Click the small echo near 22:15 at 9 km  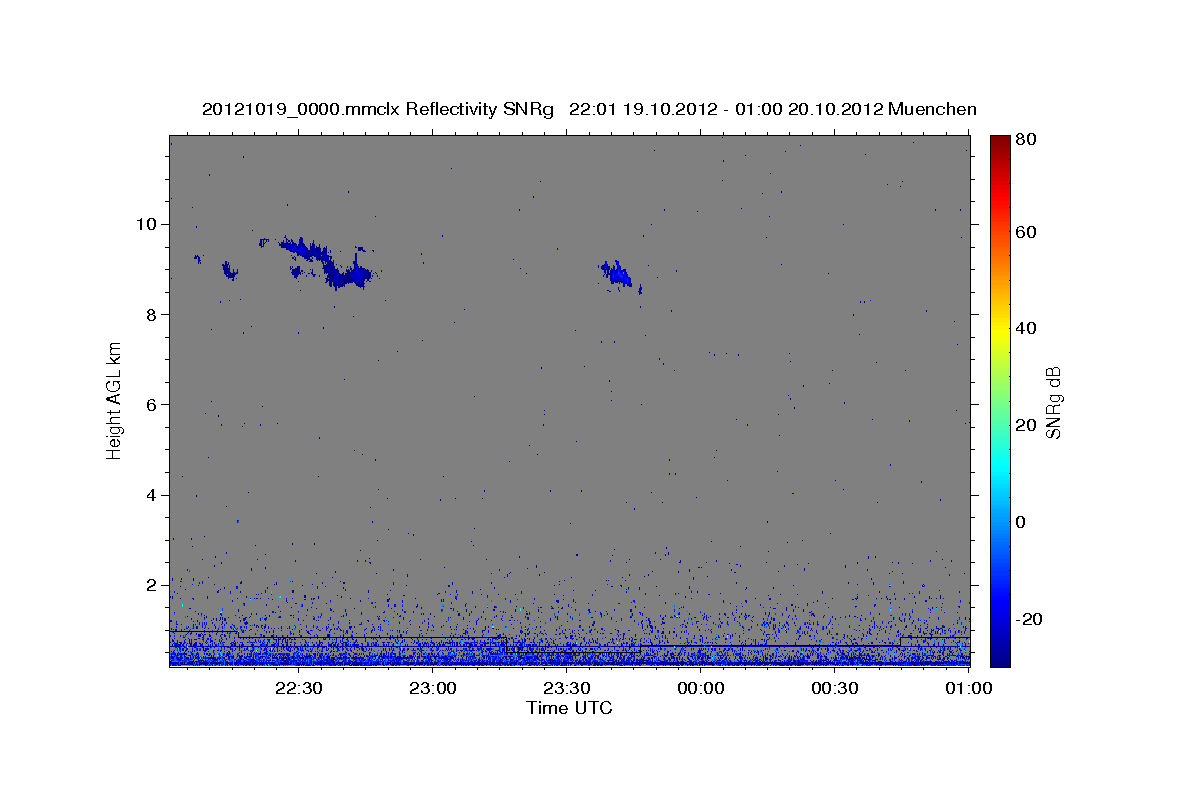(x=230, y=270)
